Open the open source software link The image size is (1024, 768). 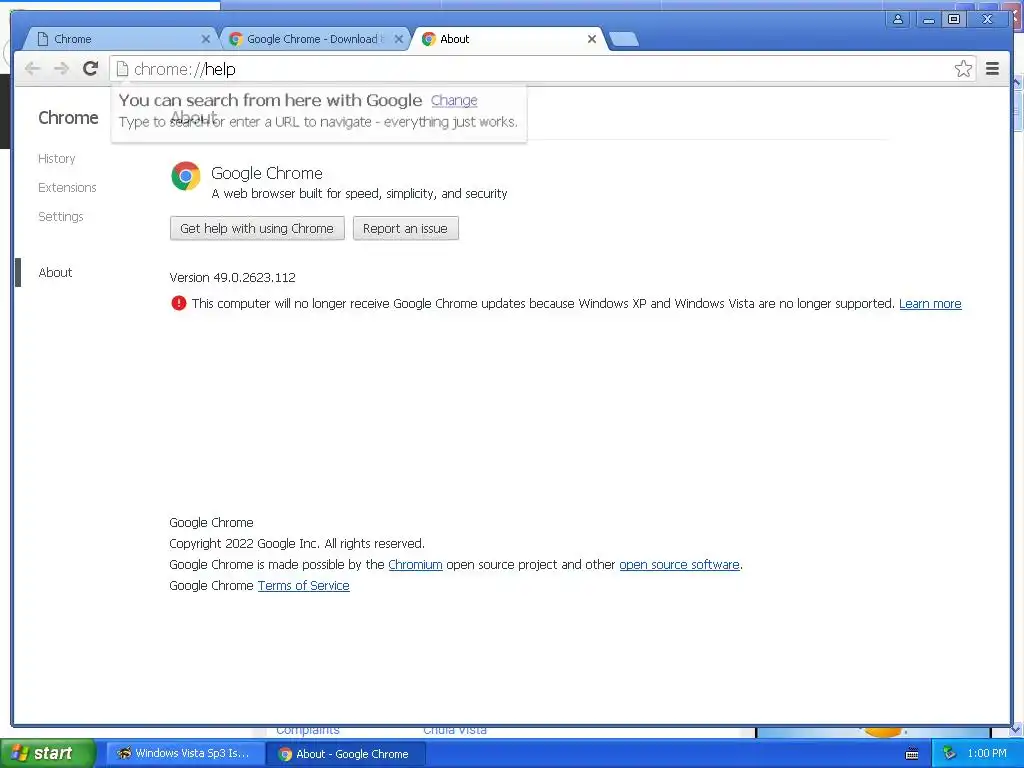(679, 565)
